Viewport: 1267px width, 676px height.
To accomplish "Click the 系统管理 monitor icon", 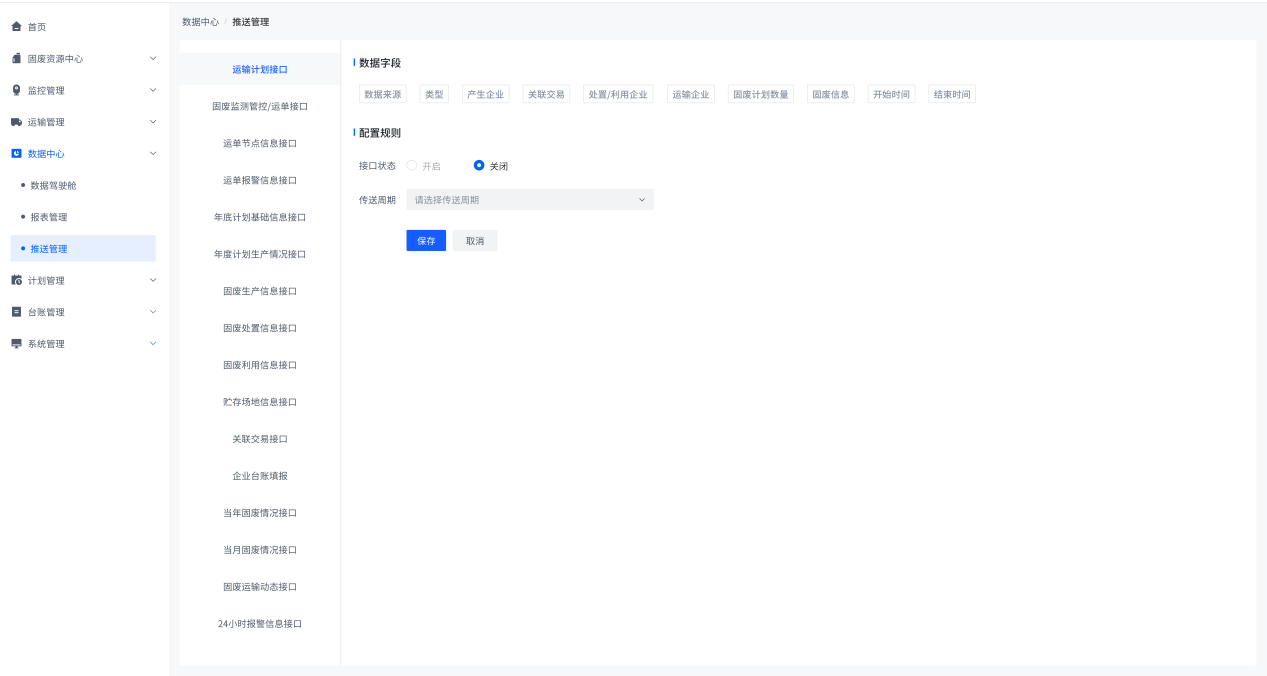I will 16,344.
